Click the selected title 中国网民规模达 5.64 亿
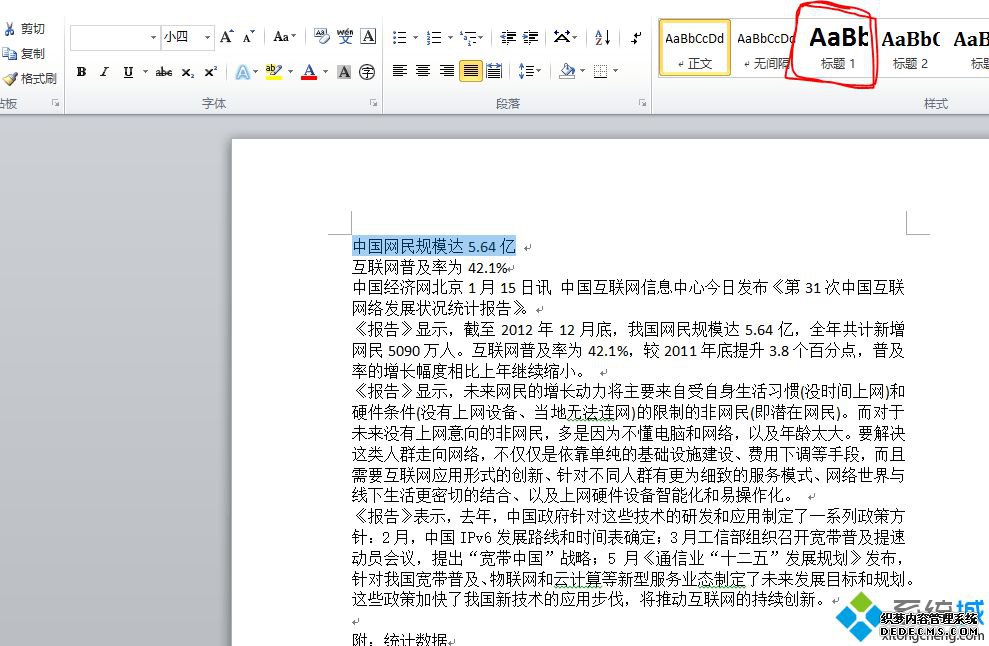Screen dimensions: 989x646 point(434,246)
